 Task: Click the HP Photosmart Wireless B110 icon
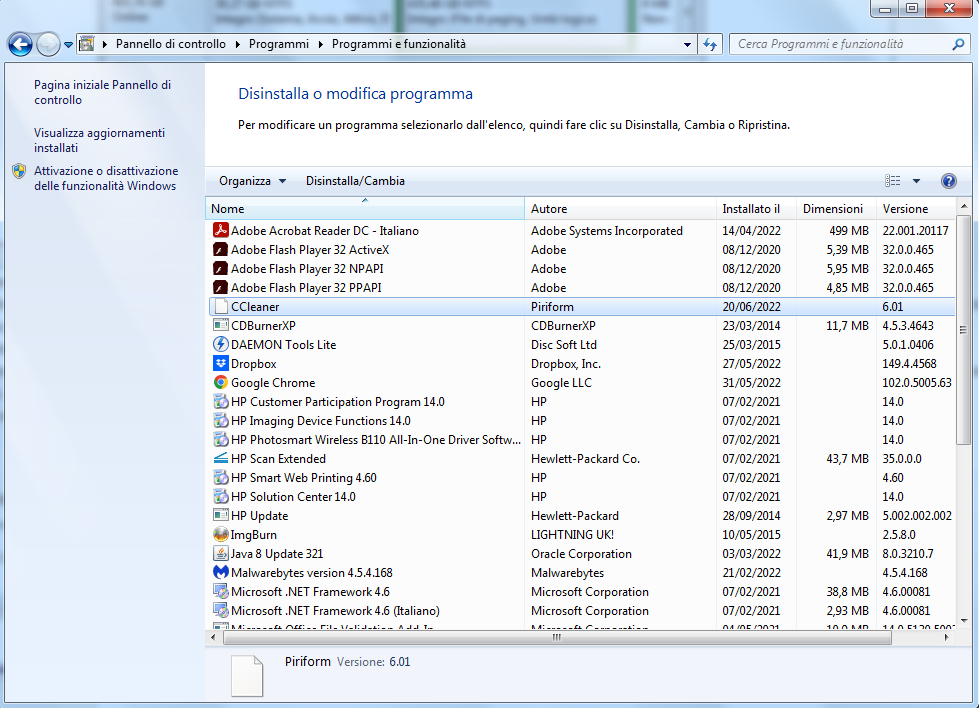pos(220,440)
